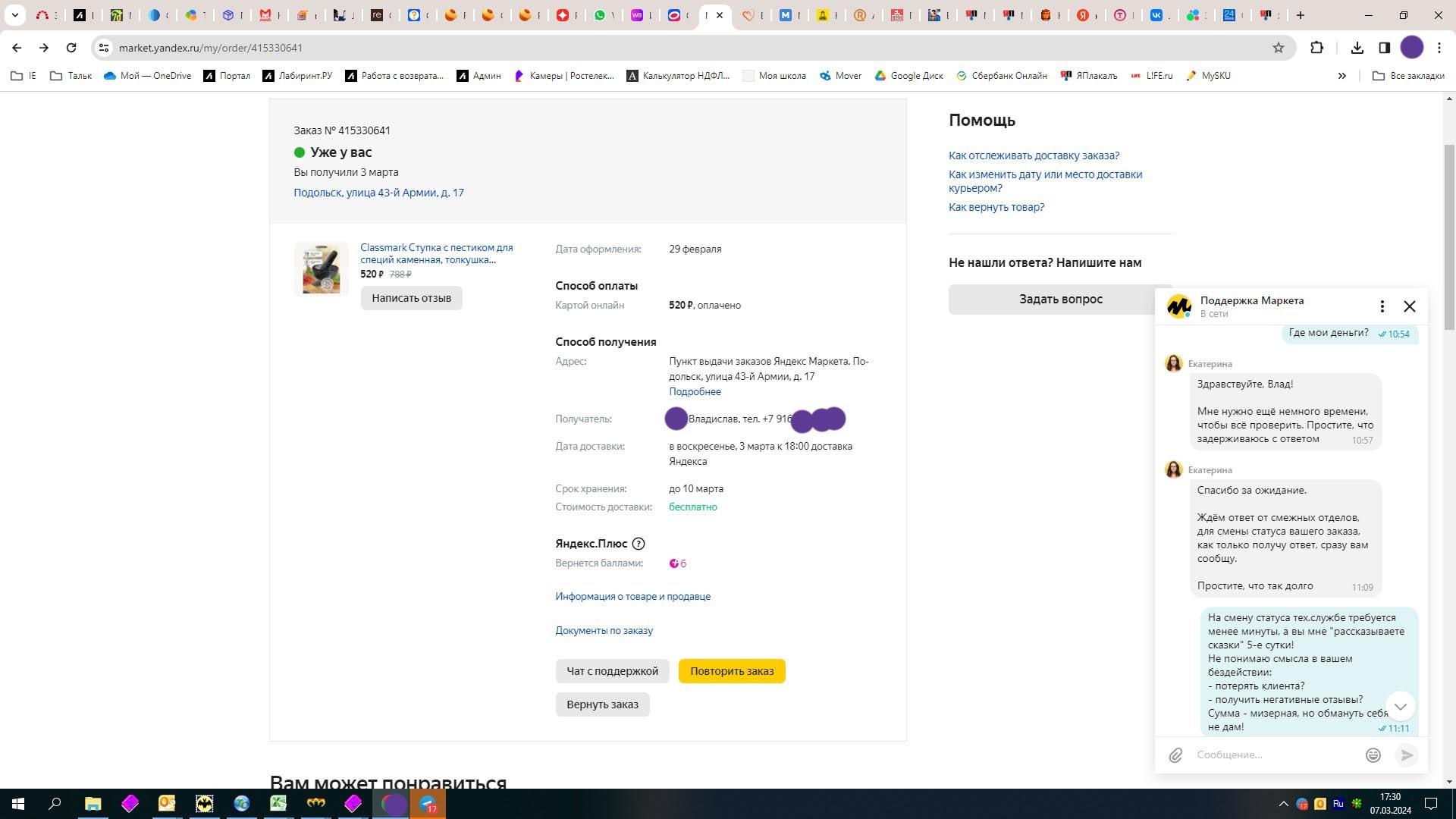This screenshot has height=819, width=1456.
Task: Expand the hidden bookmarks overflow chevron
Action: coord(1342,76)
